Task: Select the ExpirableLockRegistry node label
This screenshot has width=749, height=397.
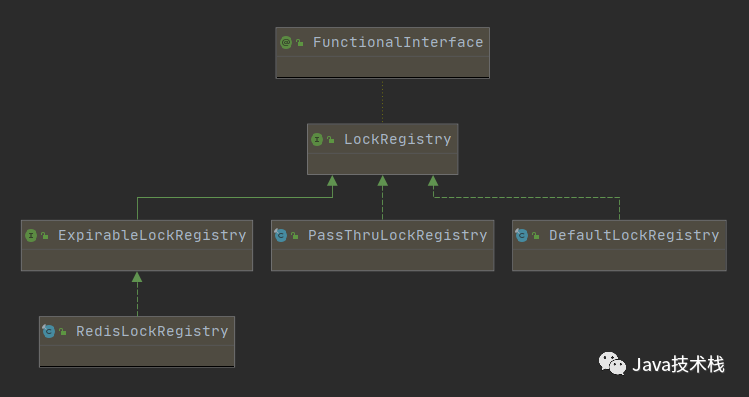Action: [152, 236]
